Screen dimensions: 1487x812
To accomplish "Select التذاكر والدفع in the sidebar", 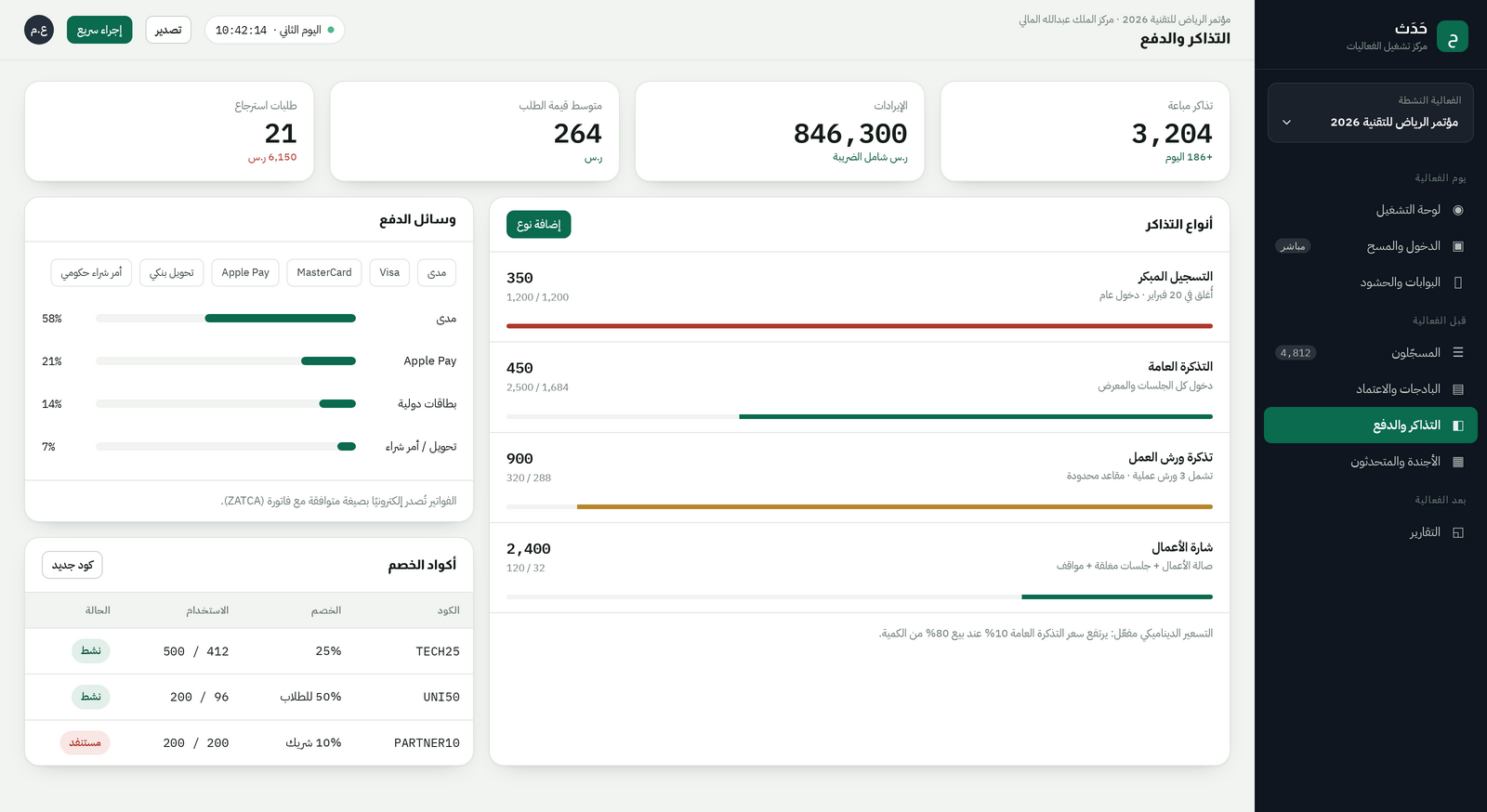I will pyautogui.click(x=1371, y=426).
